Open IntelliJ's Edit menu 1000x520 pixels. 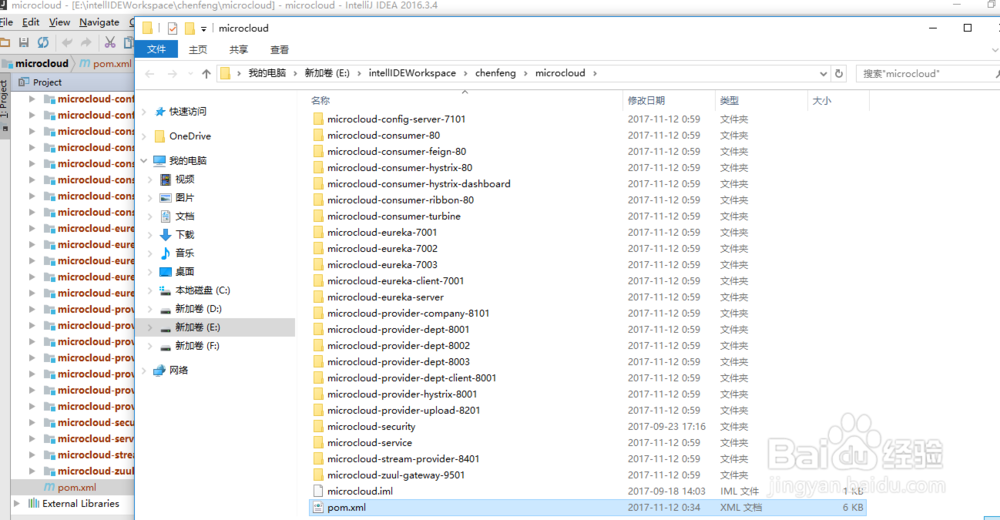tap(31, 22)
